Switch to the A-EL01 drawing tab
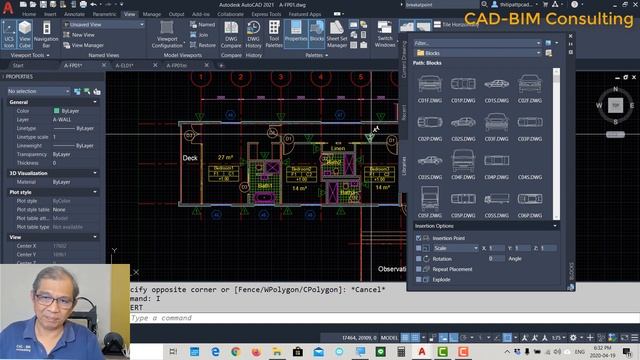 point(125,65)
